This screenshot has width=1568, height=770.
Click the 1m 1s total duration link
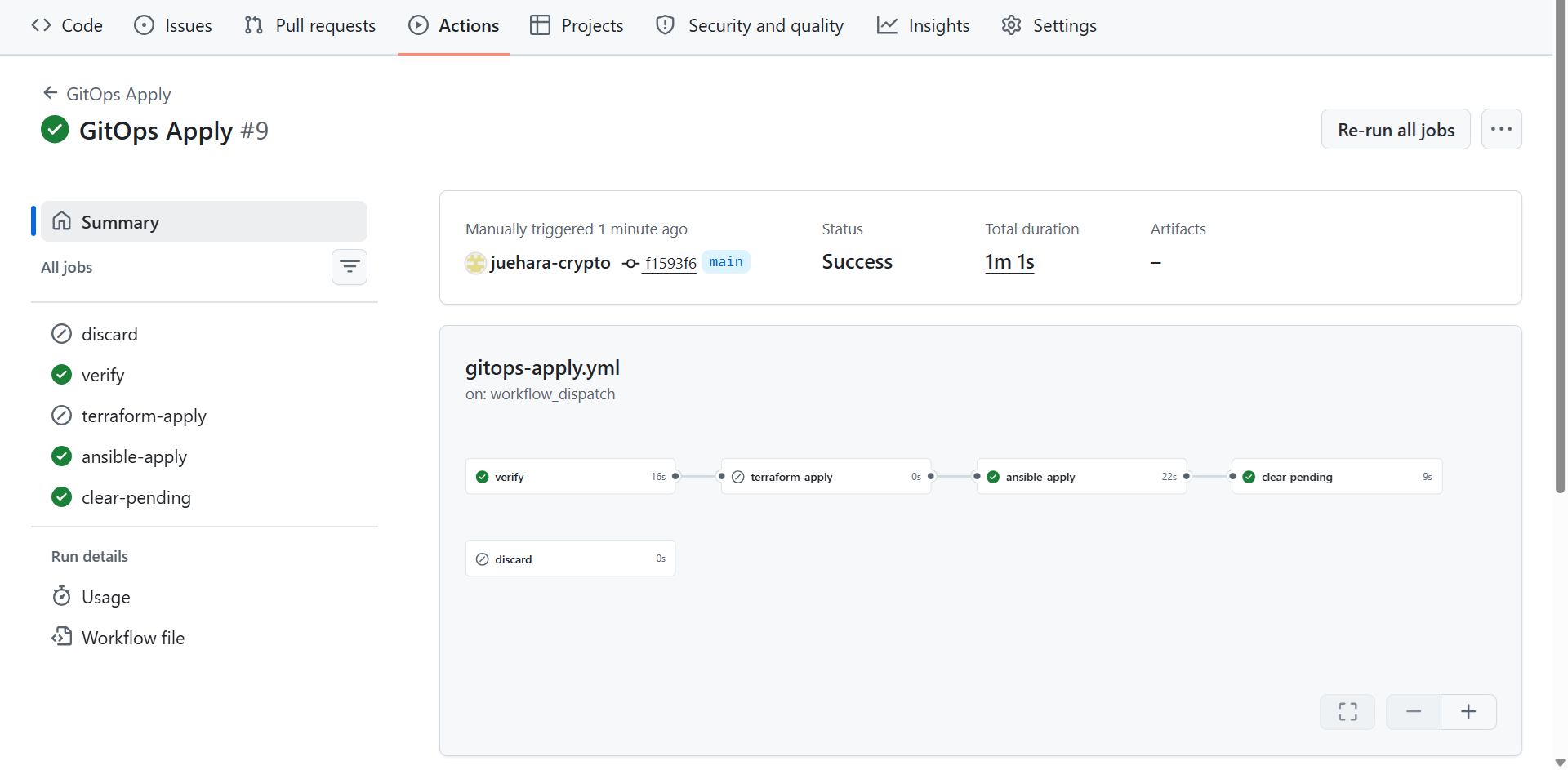pos(1009,262)
